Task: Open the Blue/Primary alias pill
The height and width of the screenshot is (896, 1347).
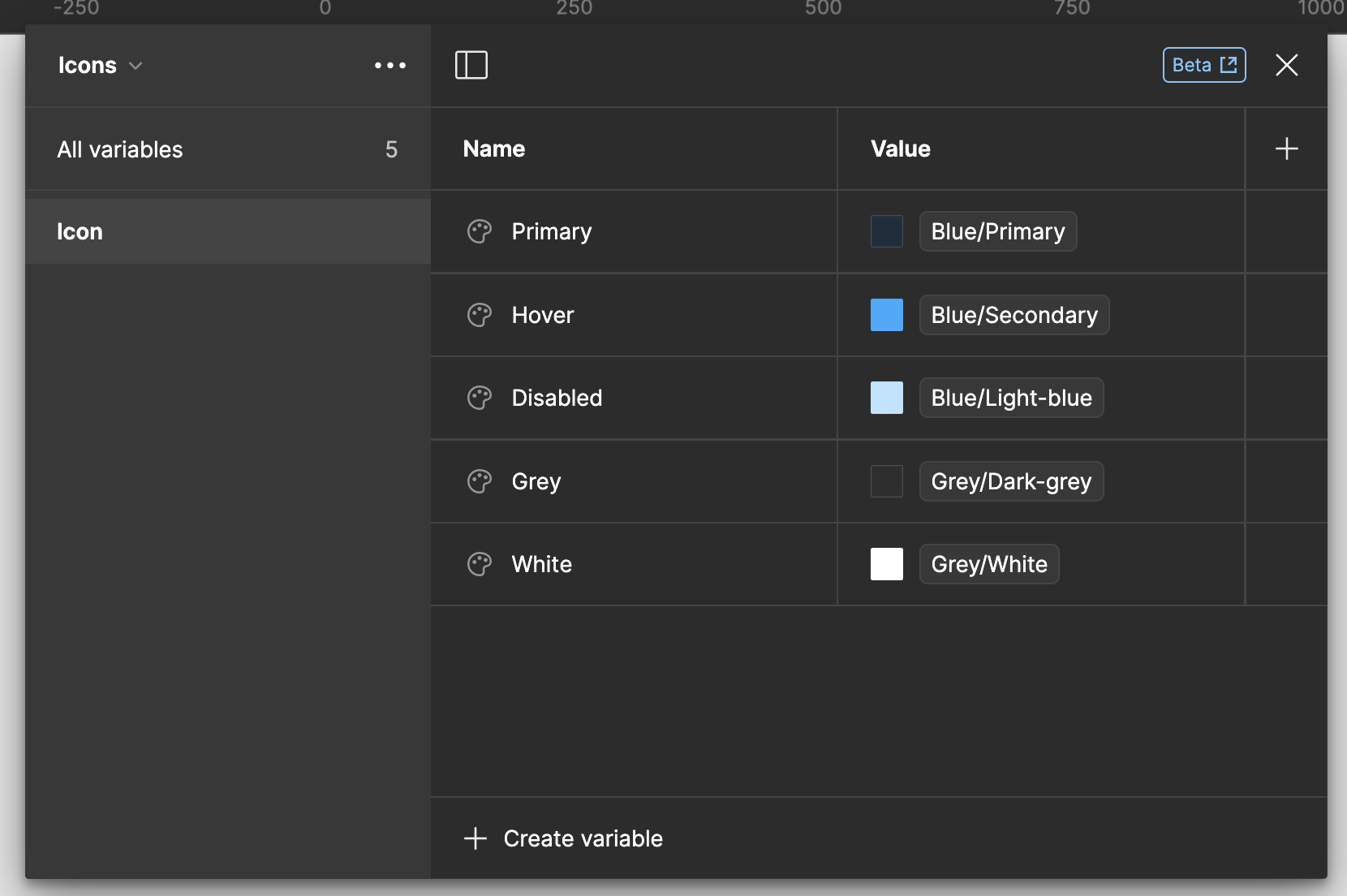Action: coord(997,231)
